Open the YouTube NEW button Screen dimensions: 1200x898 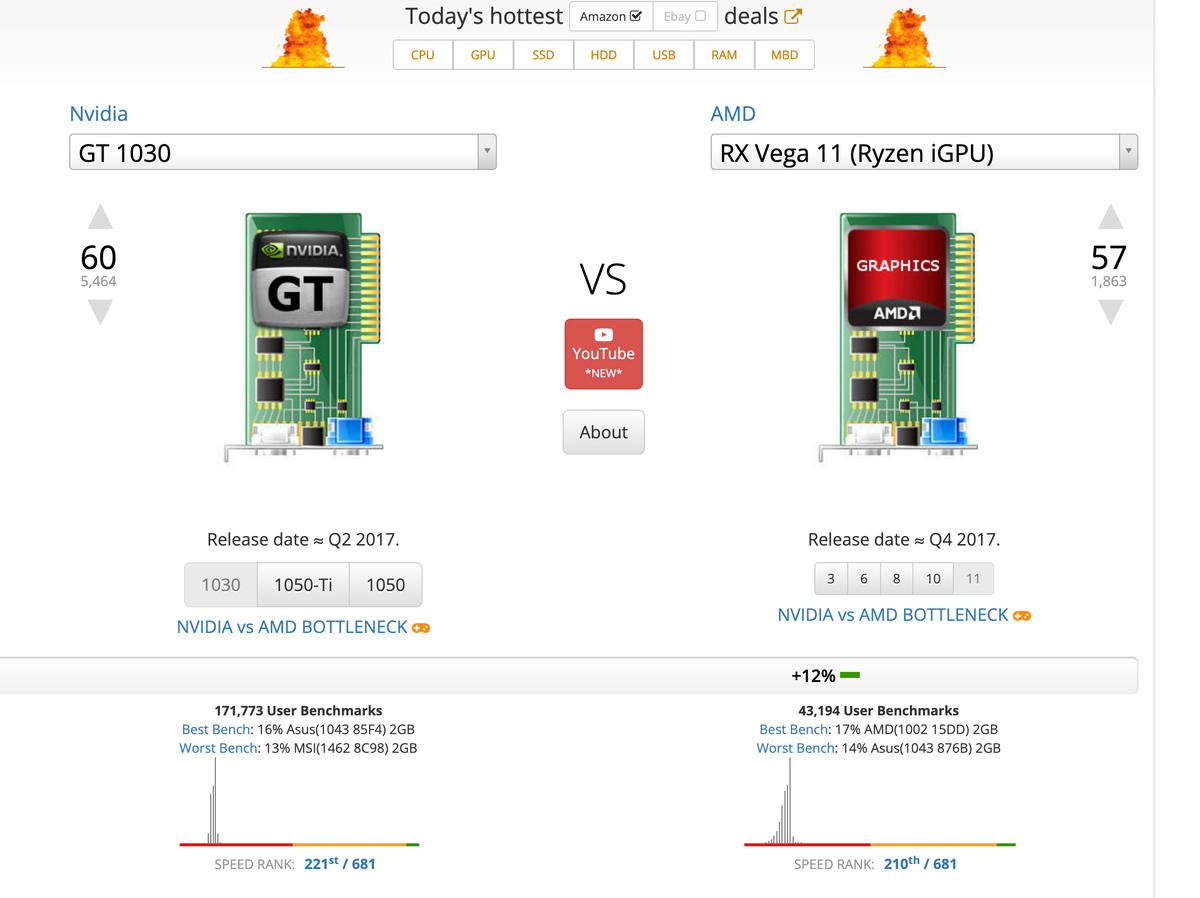click(x=603, y=354)
